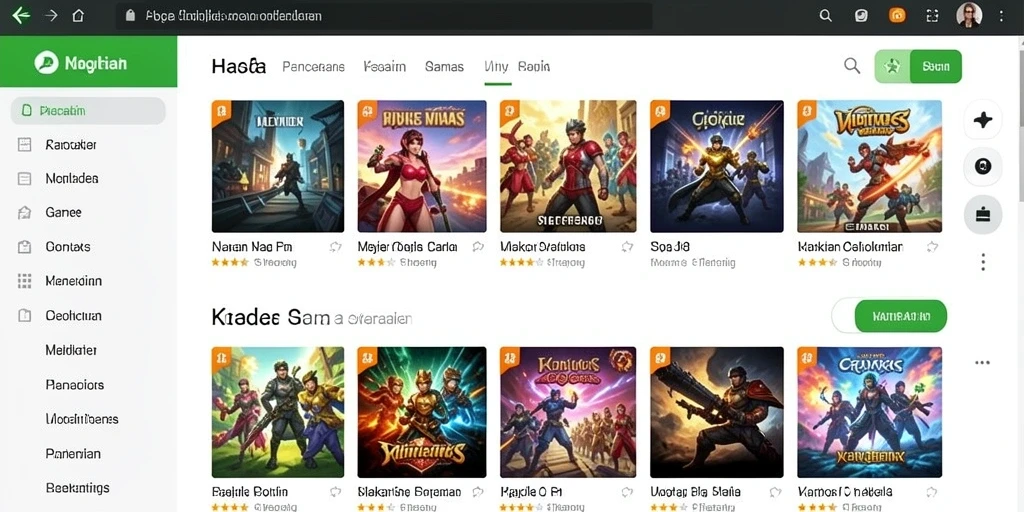Click the magnifier icon in browser toolbar

click(825, 16)
